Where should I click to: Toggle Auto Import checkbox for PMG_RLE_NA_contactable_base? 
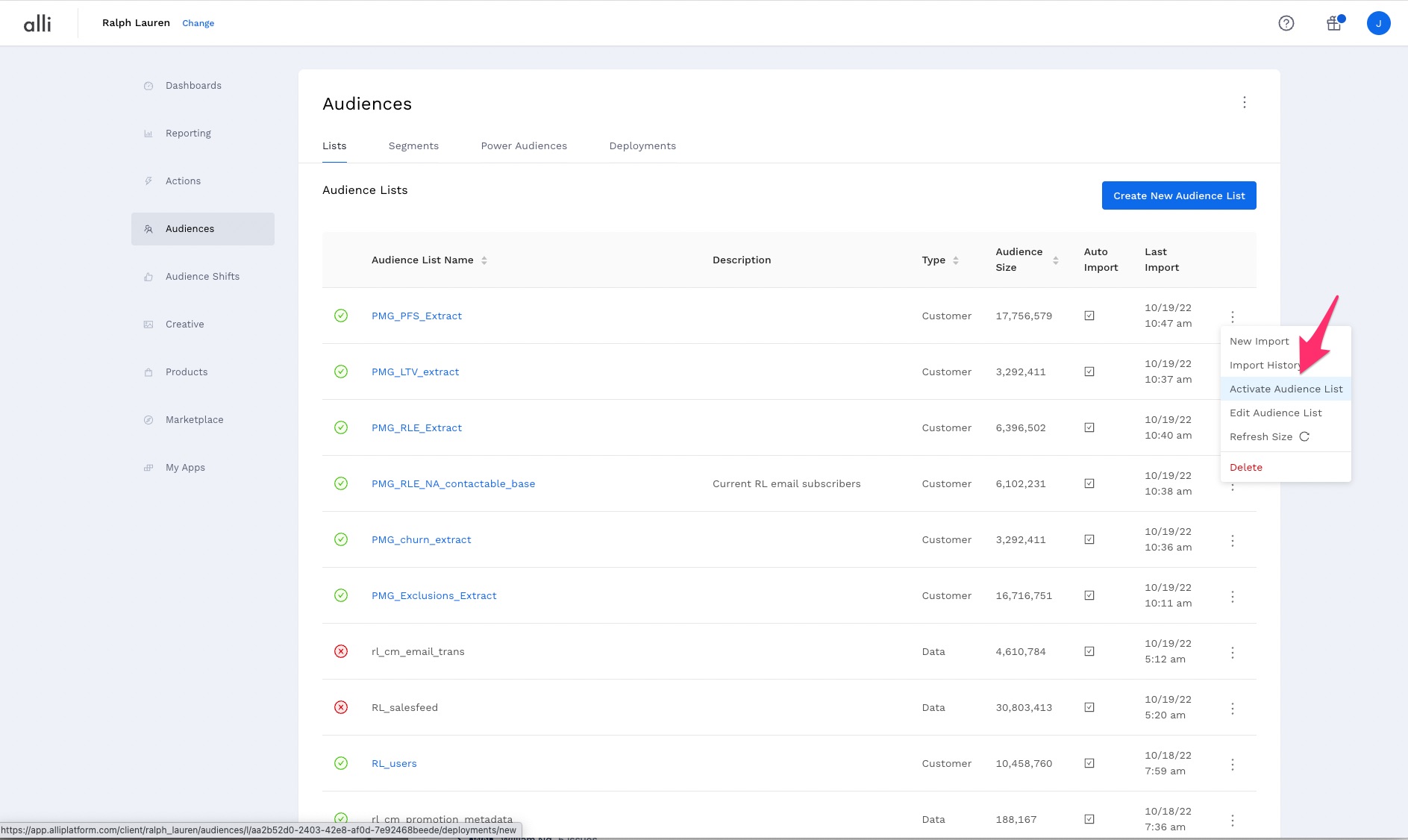[1089, 483]
